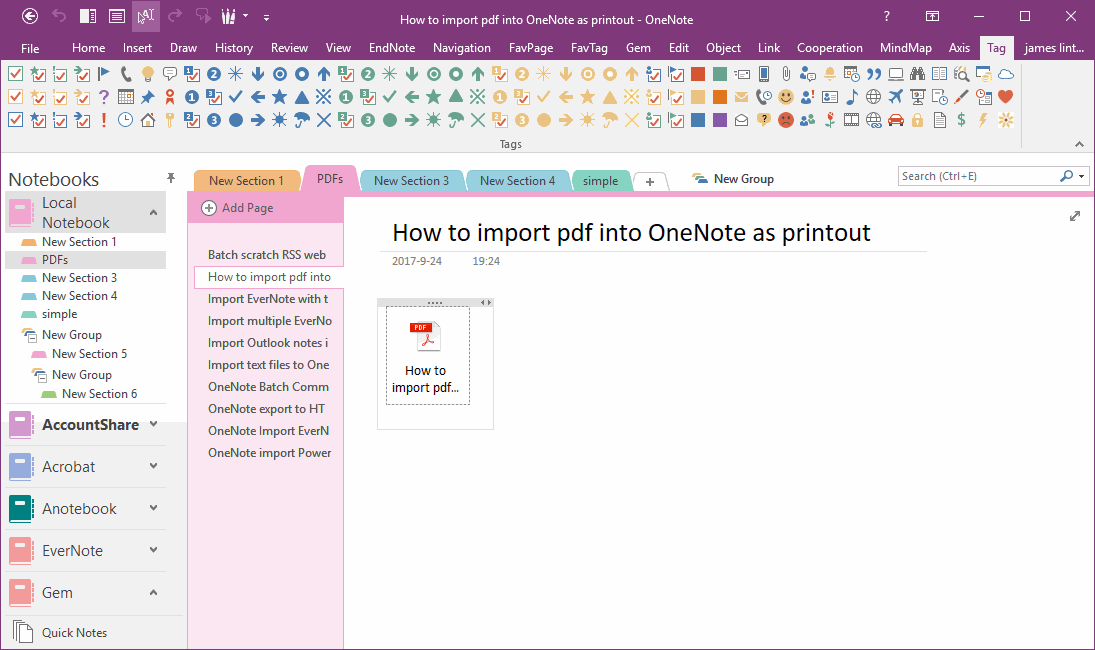Switch to the MindMap ribbon tab
The width and height of the screenshot is (1095, 650).
(906, 48)
